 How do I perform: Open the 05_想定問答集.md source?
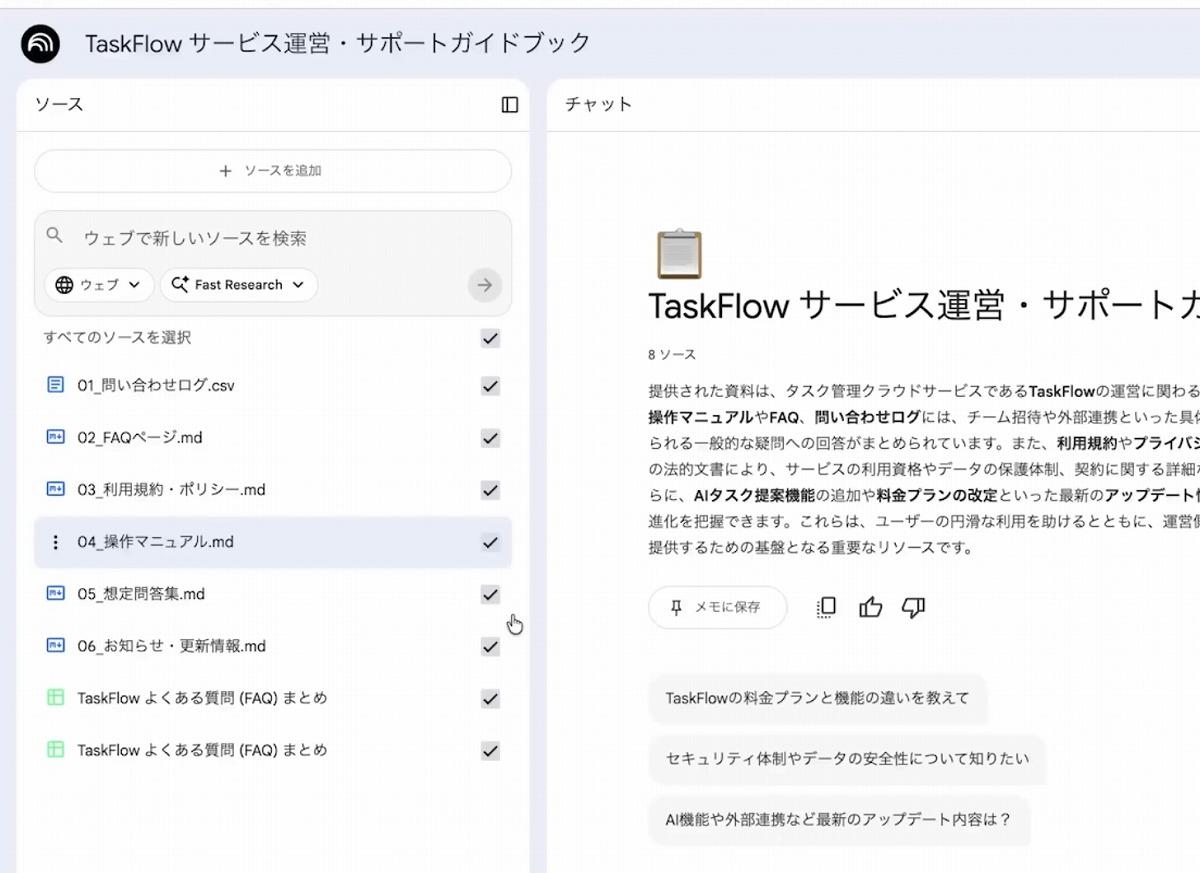tap(141, 594)
